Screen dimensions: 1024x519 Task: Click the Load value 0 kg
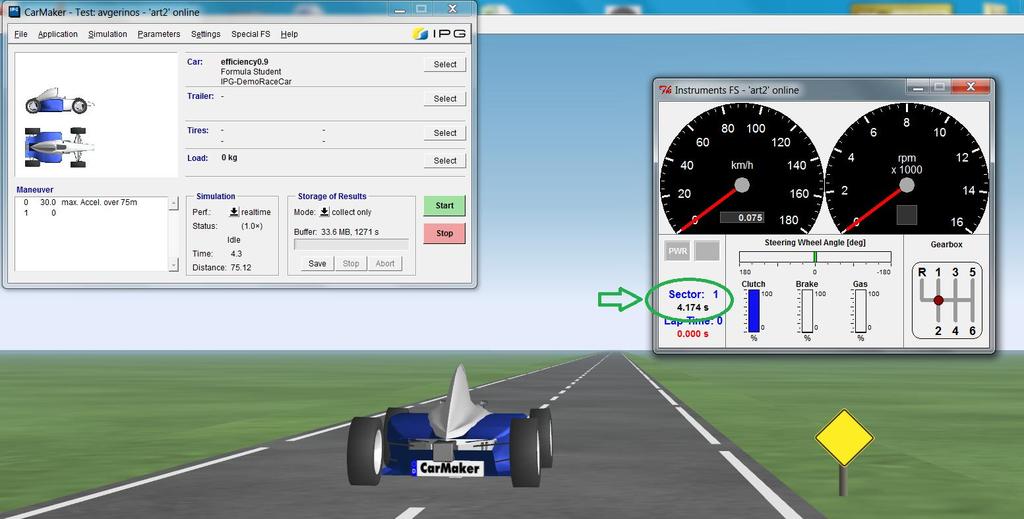click(x=229, y=158)
